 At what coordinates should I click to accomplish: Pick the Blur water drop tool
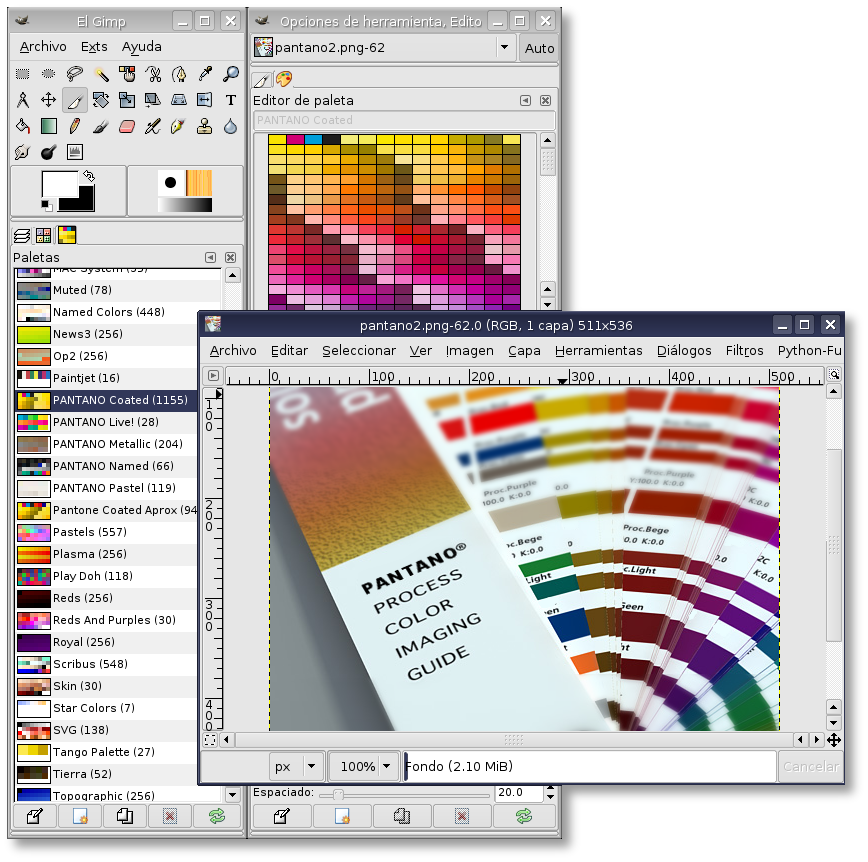coord(231,126)
